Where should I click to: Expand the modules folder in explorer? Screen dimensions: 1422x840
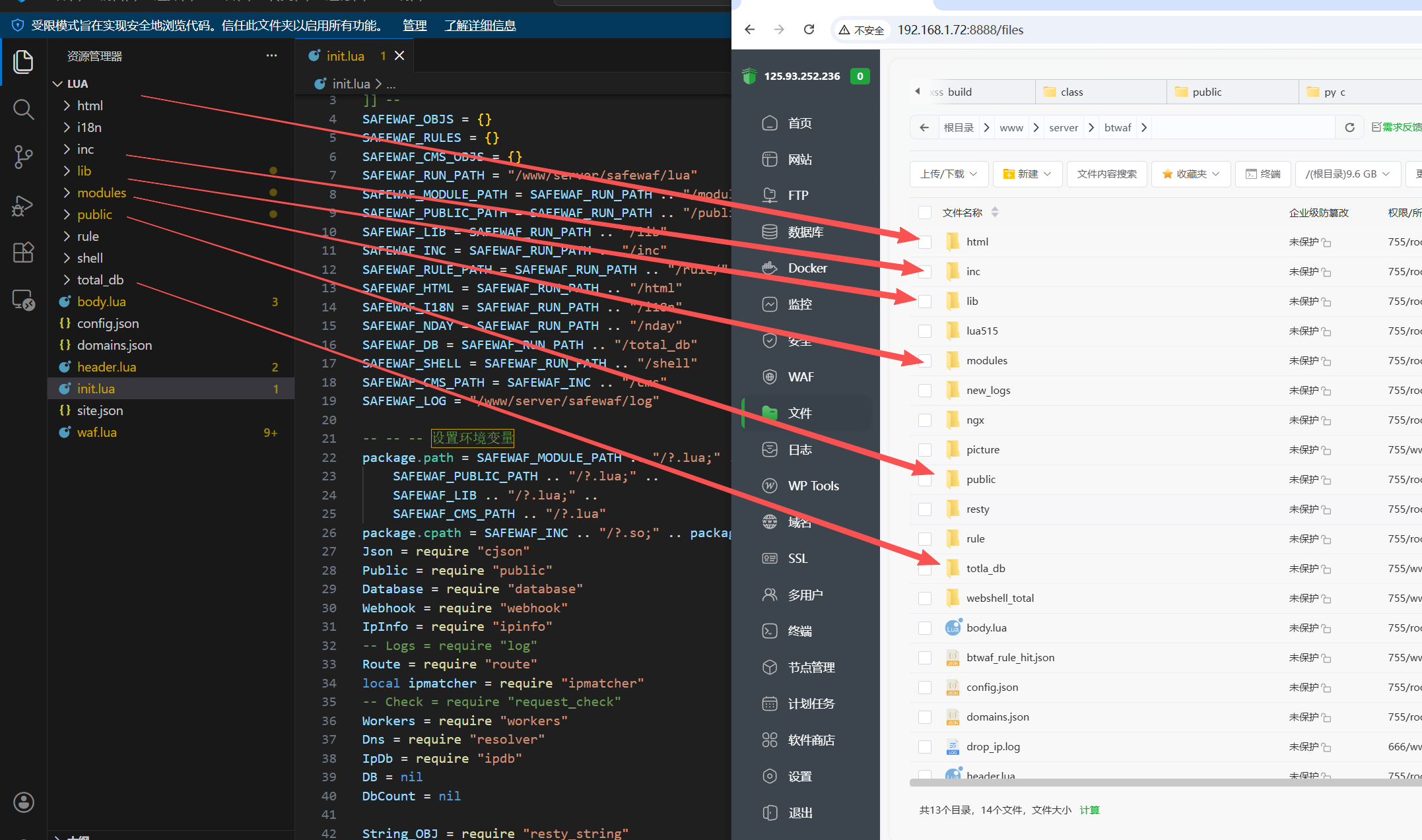pos(101,193)
